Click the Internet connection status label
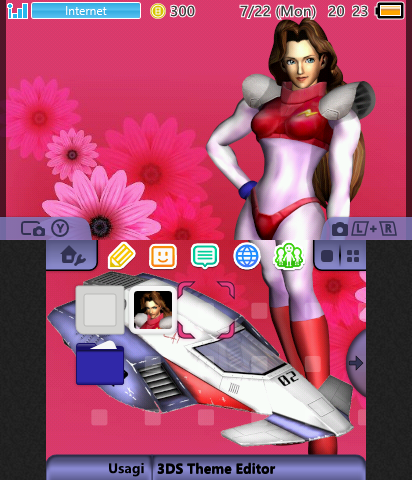 click(x=86, y=11)
